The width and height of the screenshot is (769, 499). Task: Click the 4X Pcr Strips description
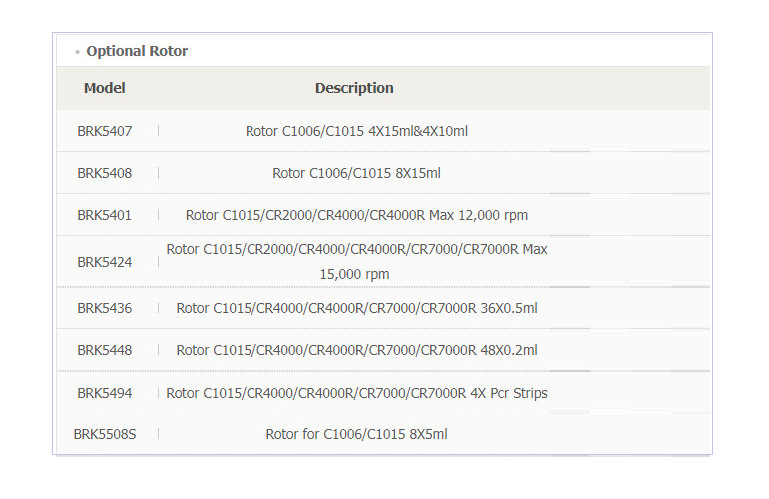357,393
